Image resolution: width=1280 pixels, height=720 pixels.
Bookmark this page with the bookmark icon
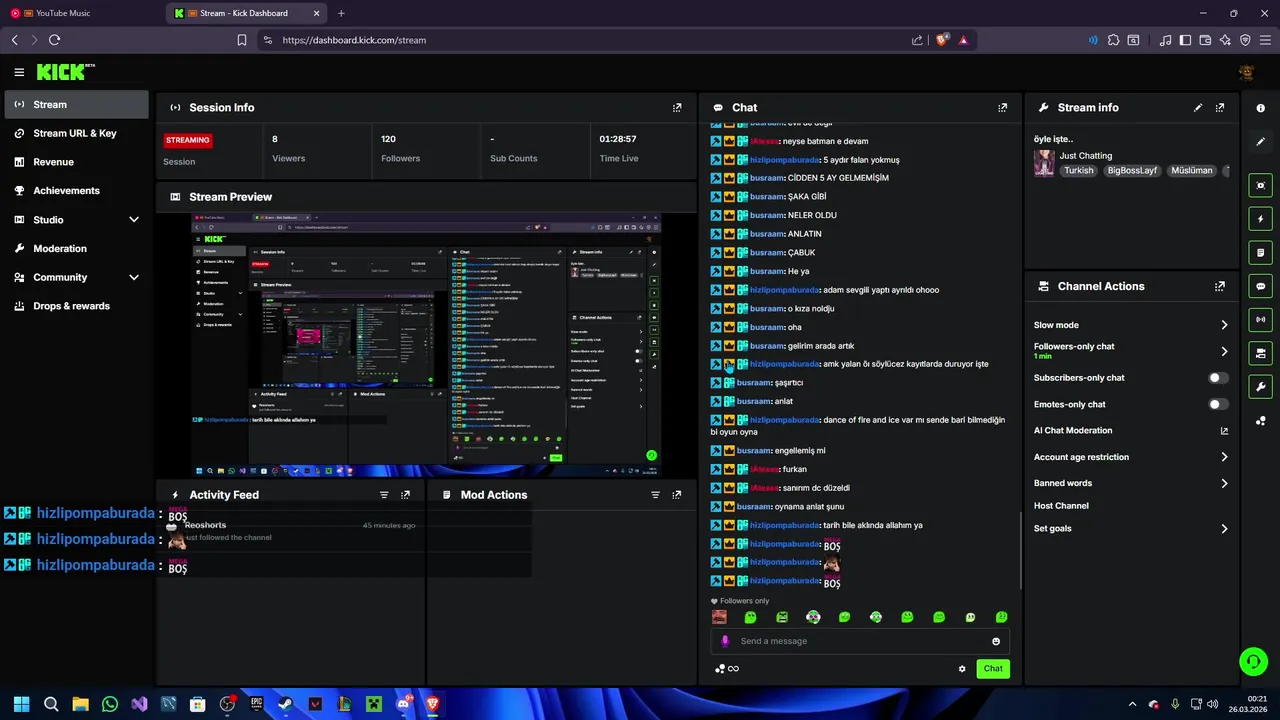242,40
